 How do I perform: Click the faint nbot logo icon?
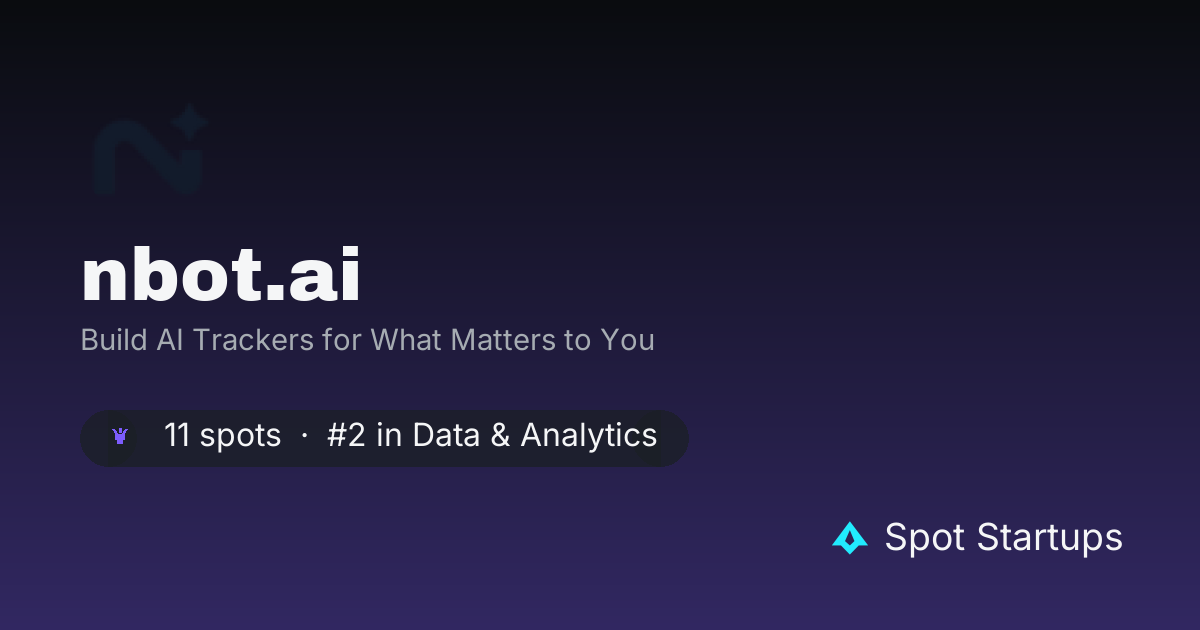(150, 151)
